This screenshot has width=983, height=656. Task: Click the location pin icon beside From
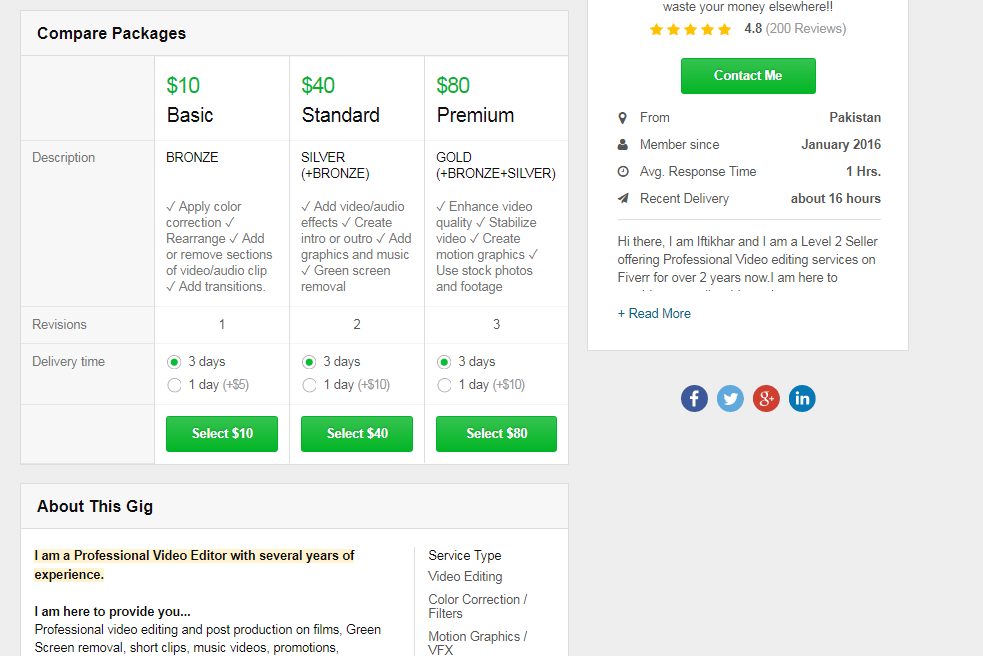pyautogui.click(x=623, y=118)
